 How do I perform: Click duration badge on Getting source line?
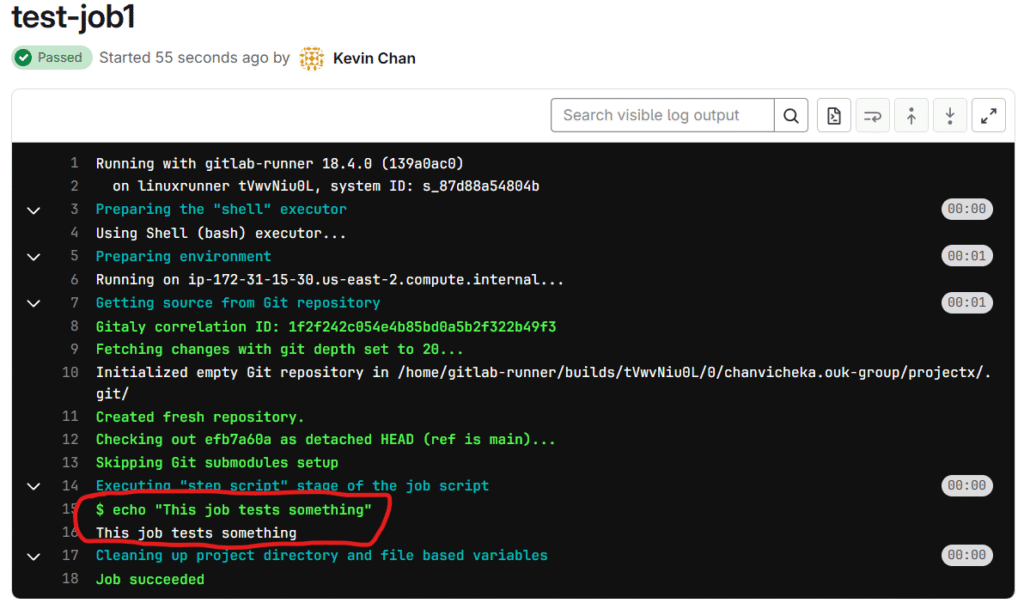966,303
